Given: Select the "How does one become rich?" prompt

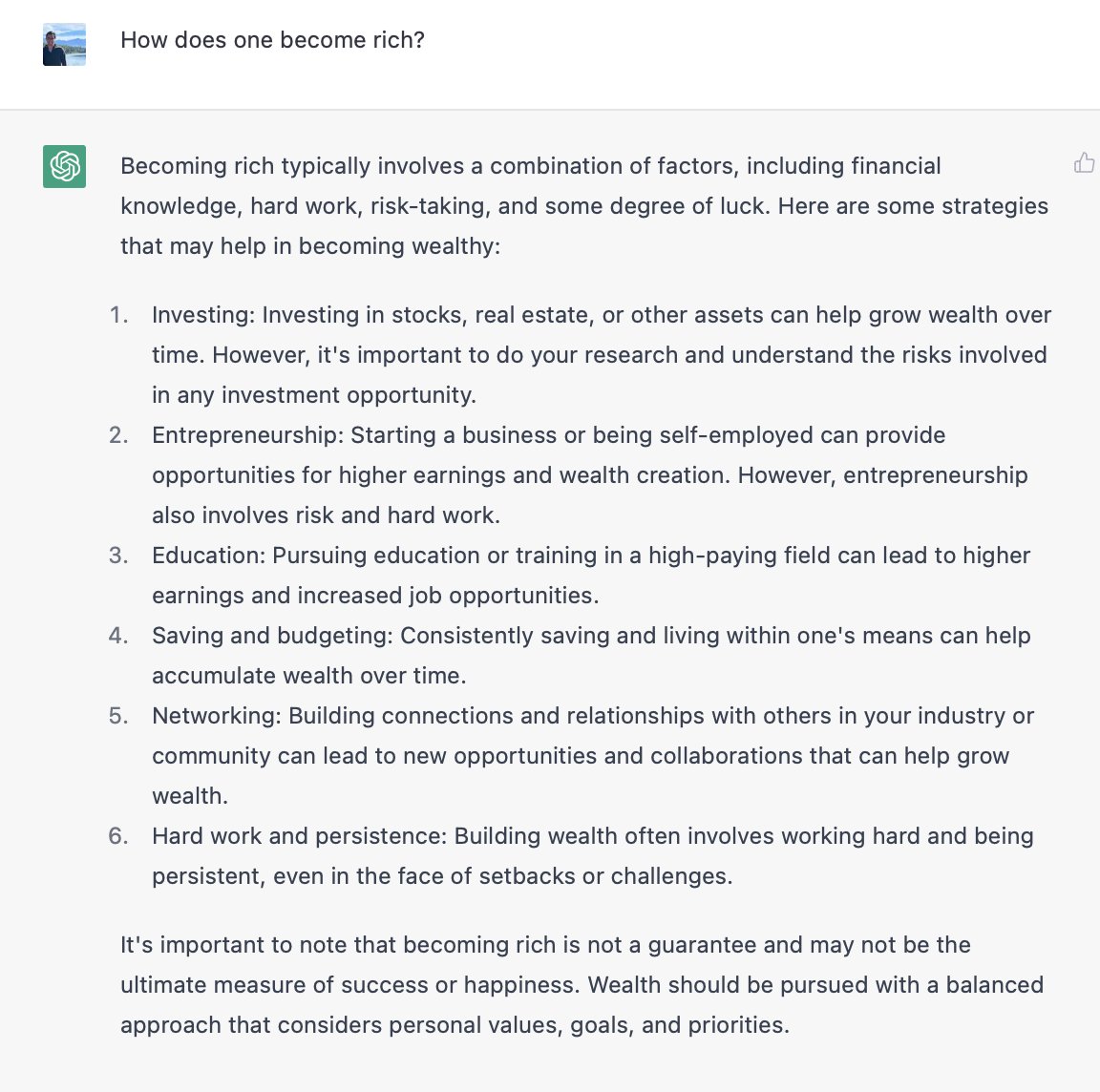Looking at the screenshot, I should [272, 40].
